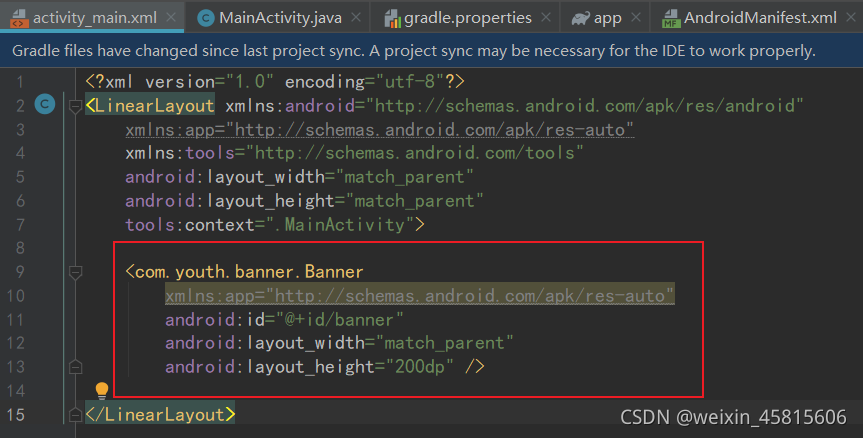Click the class icon on MainActivity.java tab
This screenshot has height=438, width=863.
tap(206, 19)
